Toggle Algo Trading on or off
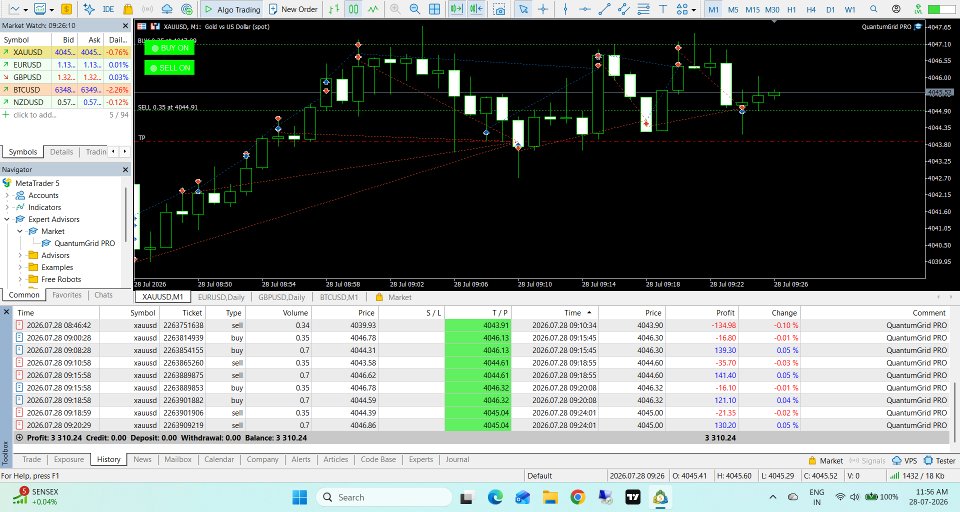Viewport: 960px width, 512px height. [233, 9]
